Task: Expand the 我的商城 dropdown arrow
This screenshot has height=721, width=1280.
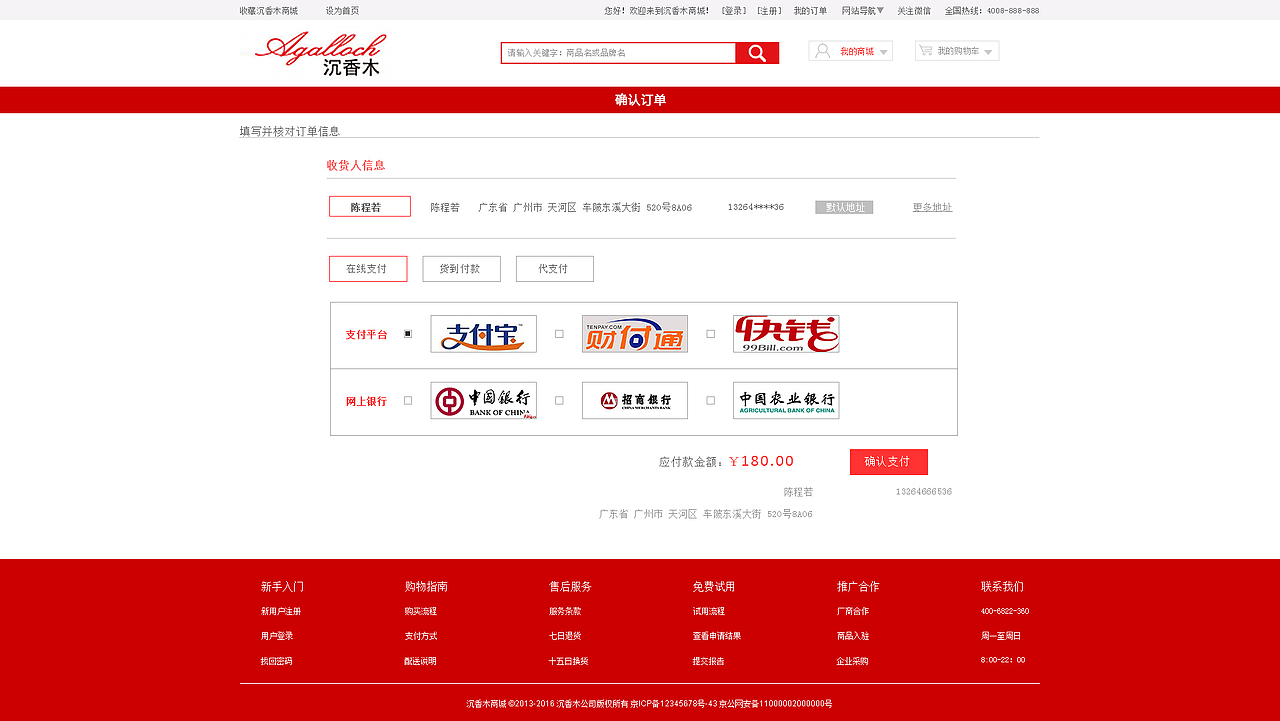Action: [883, 52]
